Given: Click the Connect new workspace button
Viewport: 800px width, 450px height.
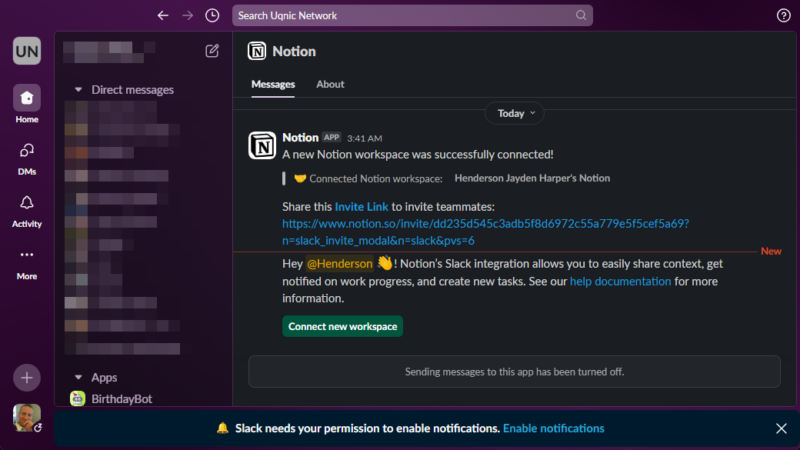Looking at the screenshot, I should point(342,327).
